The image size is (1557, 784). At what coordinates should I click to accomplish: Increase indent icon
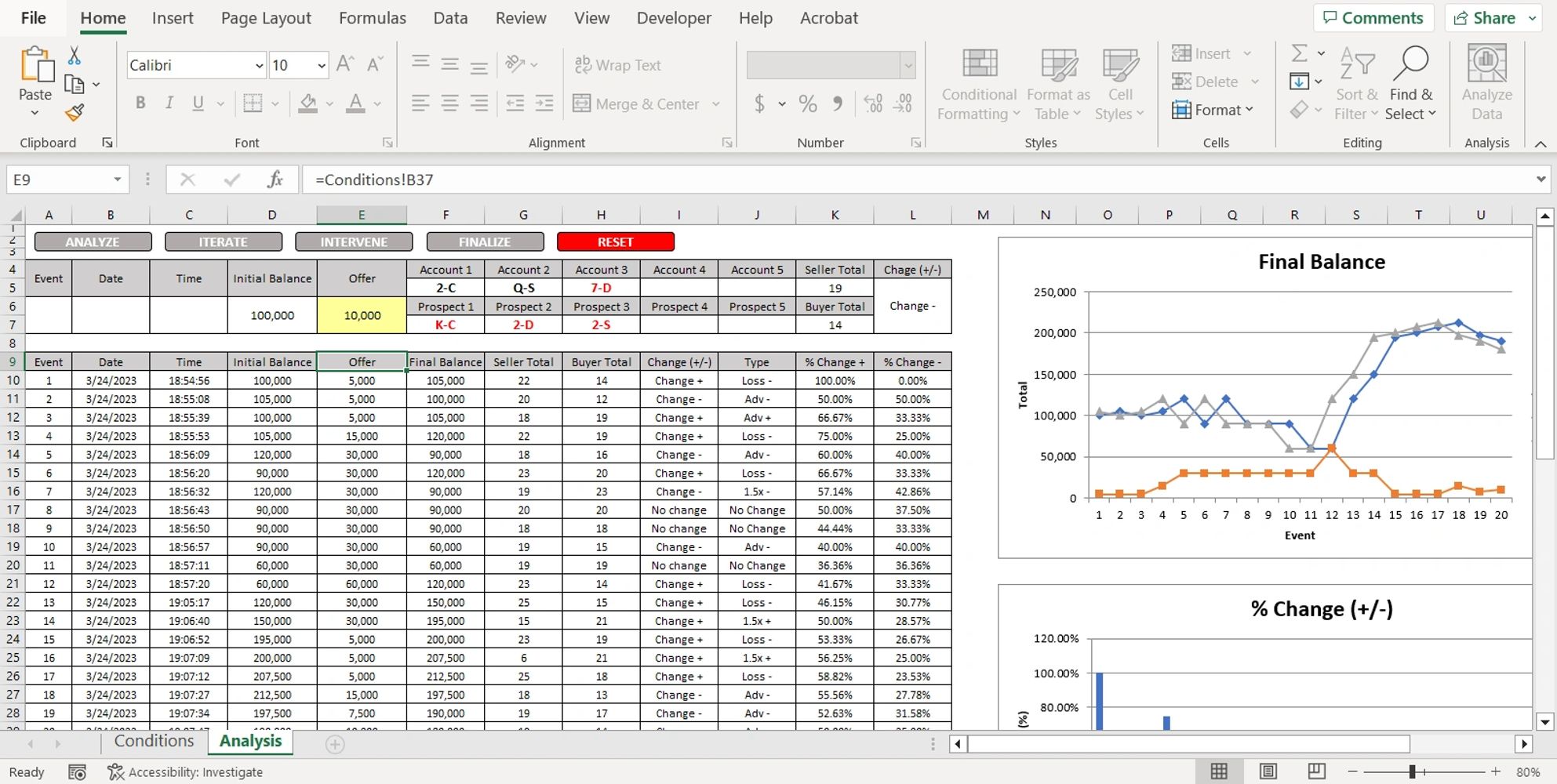544,103
